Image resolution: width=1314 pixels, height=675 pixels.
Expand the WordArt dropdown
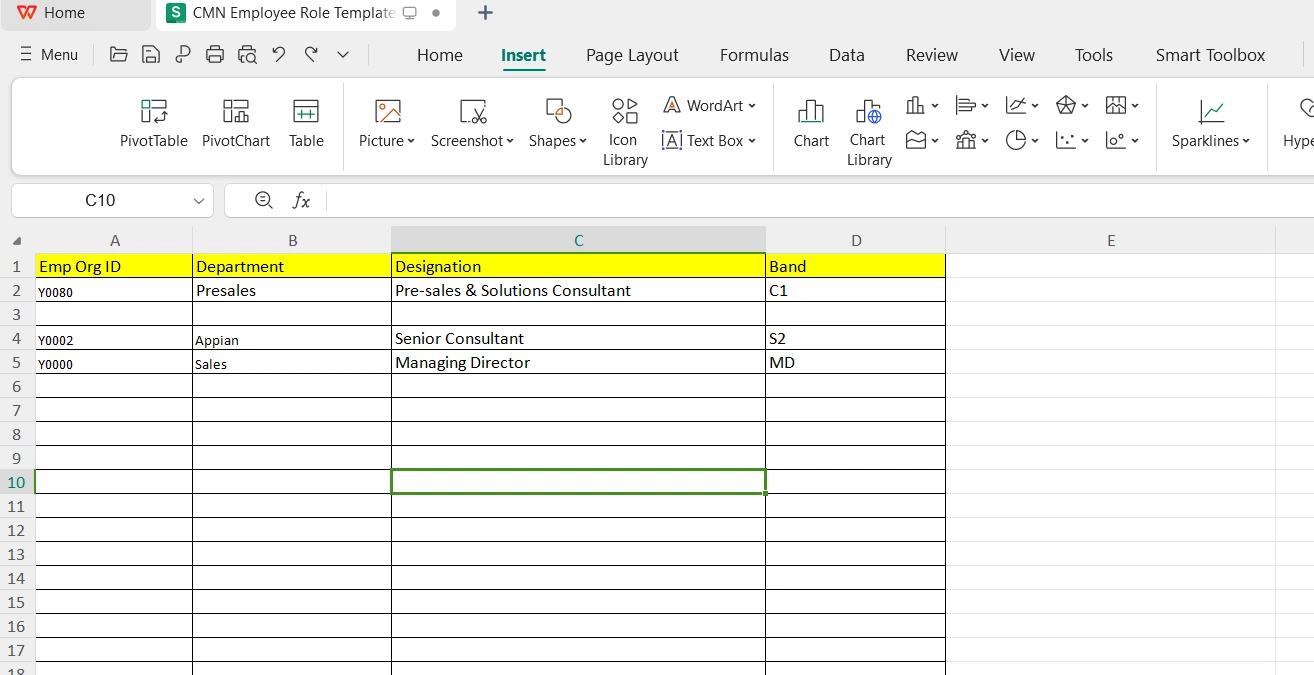752,105
